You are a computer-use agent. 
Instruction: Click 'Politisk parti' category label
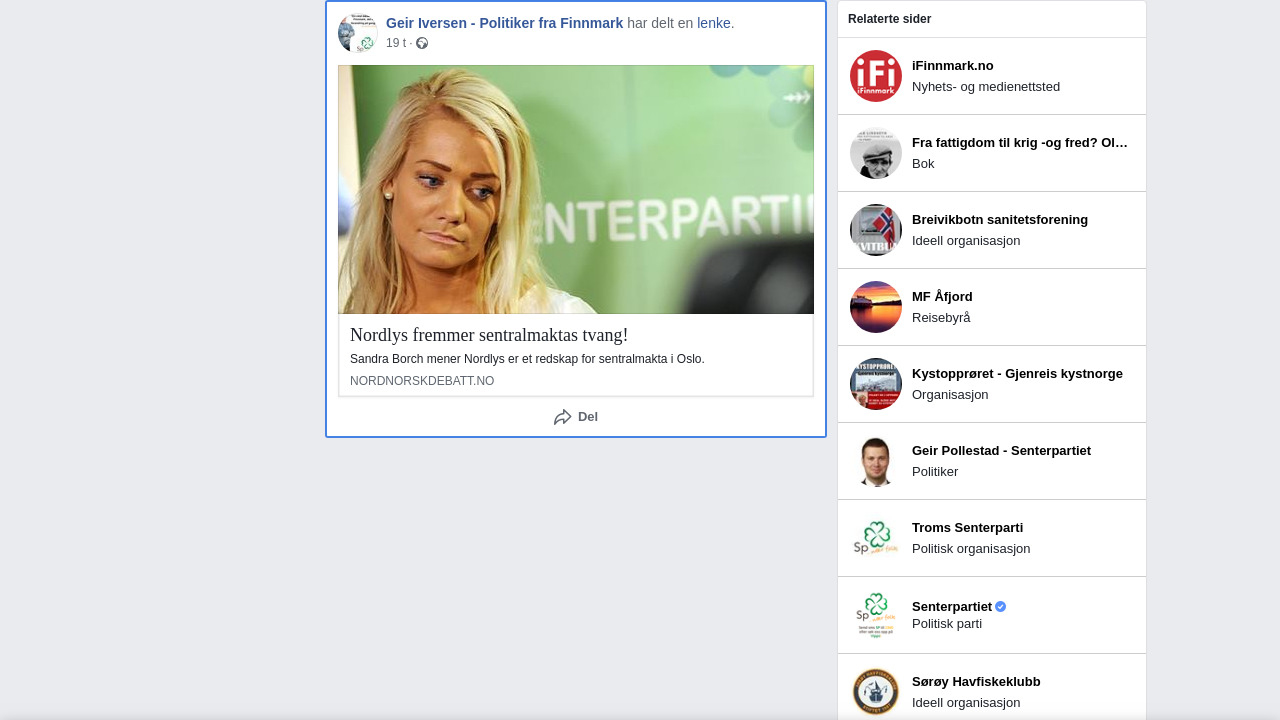pyautogui.click(x=947, y=624)
